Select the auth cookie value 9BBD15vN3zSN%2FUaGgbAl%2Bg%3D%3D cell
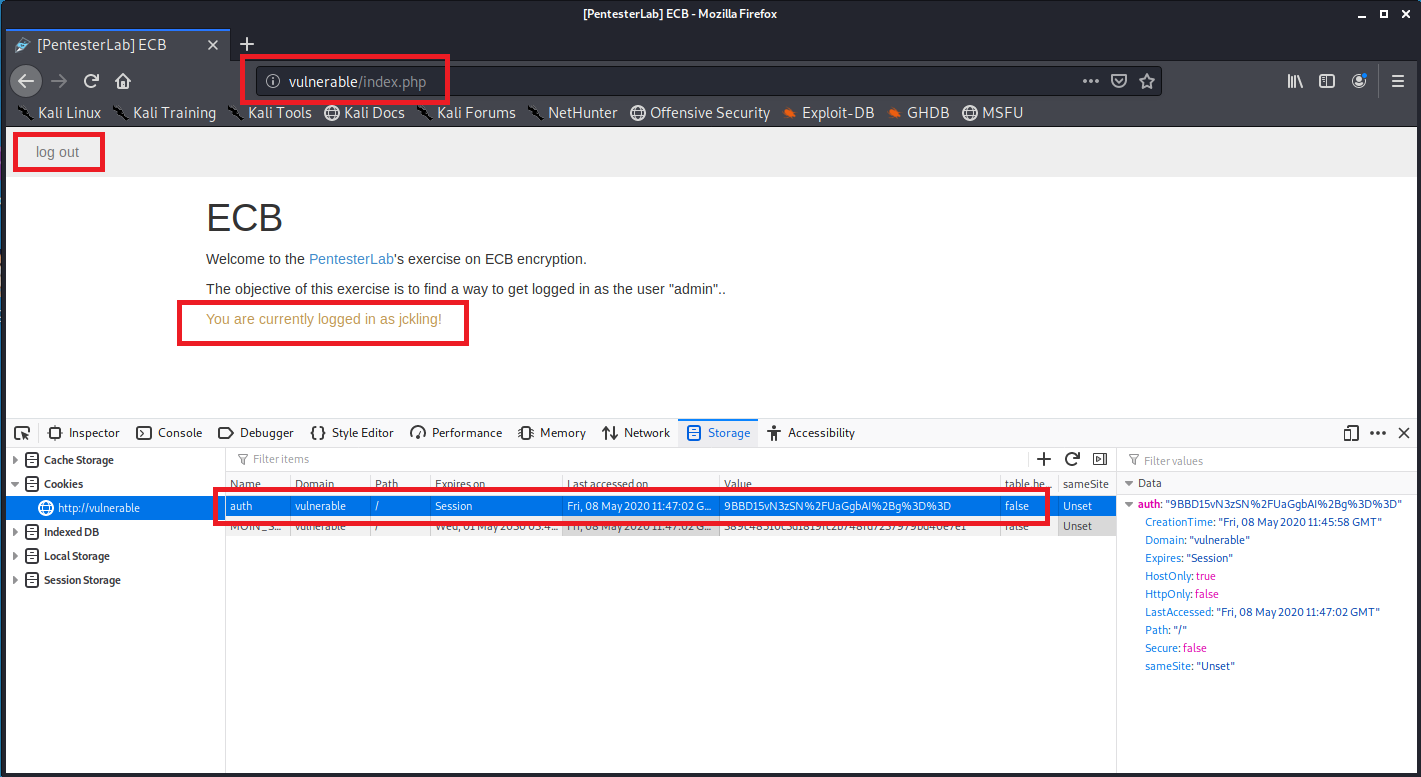 [x=860, y=506]
